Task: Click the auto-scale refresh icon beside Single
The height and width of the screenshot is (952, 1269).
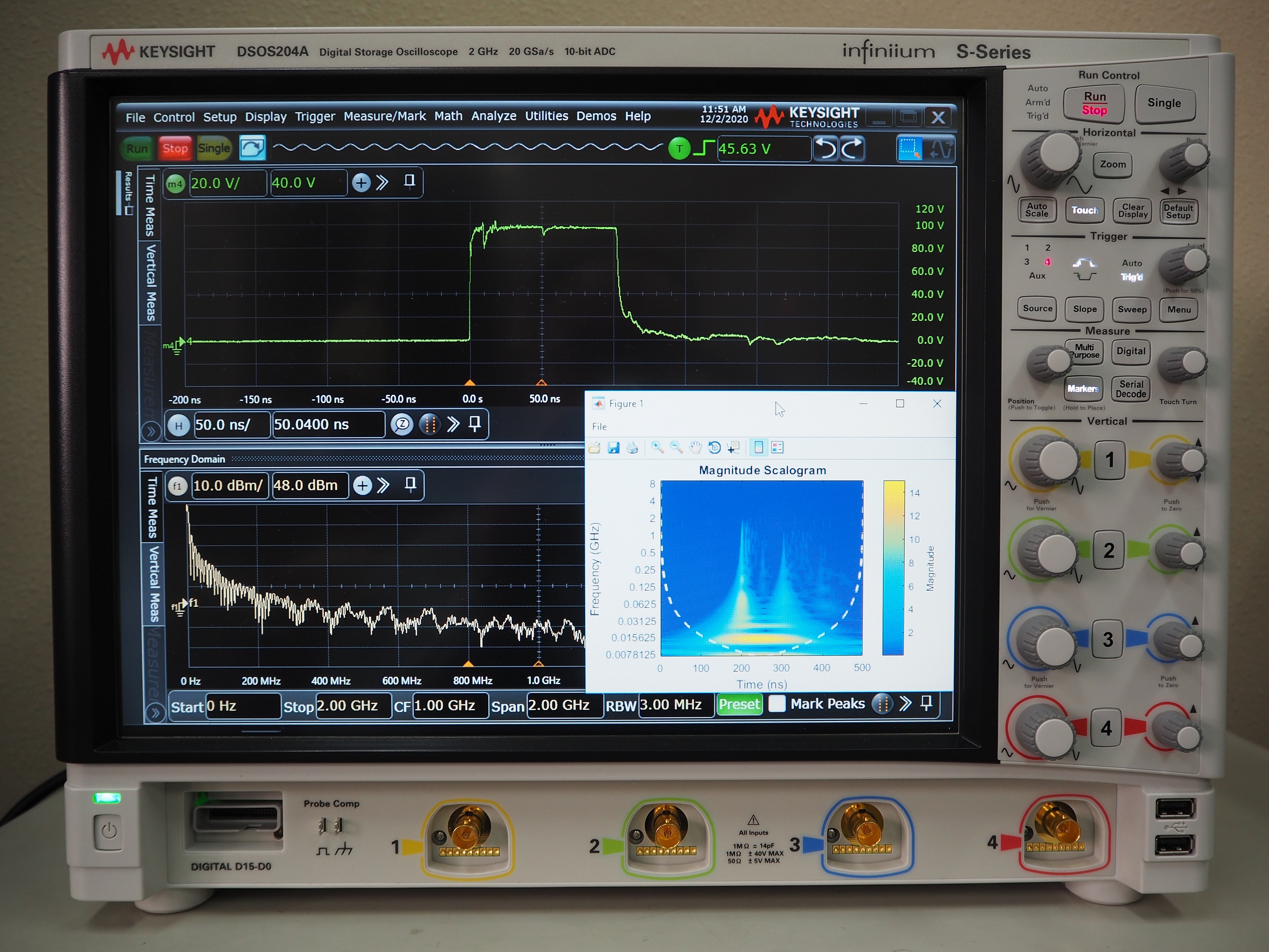Action: [252, 148]
